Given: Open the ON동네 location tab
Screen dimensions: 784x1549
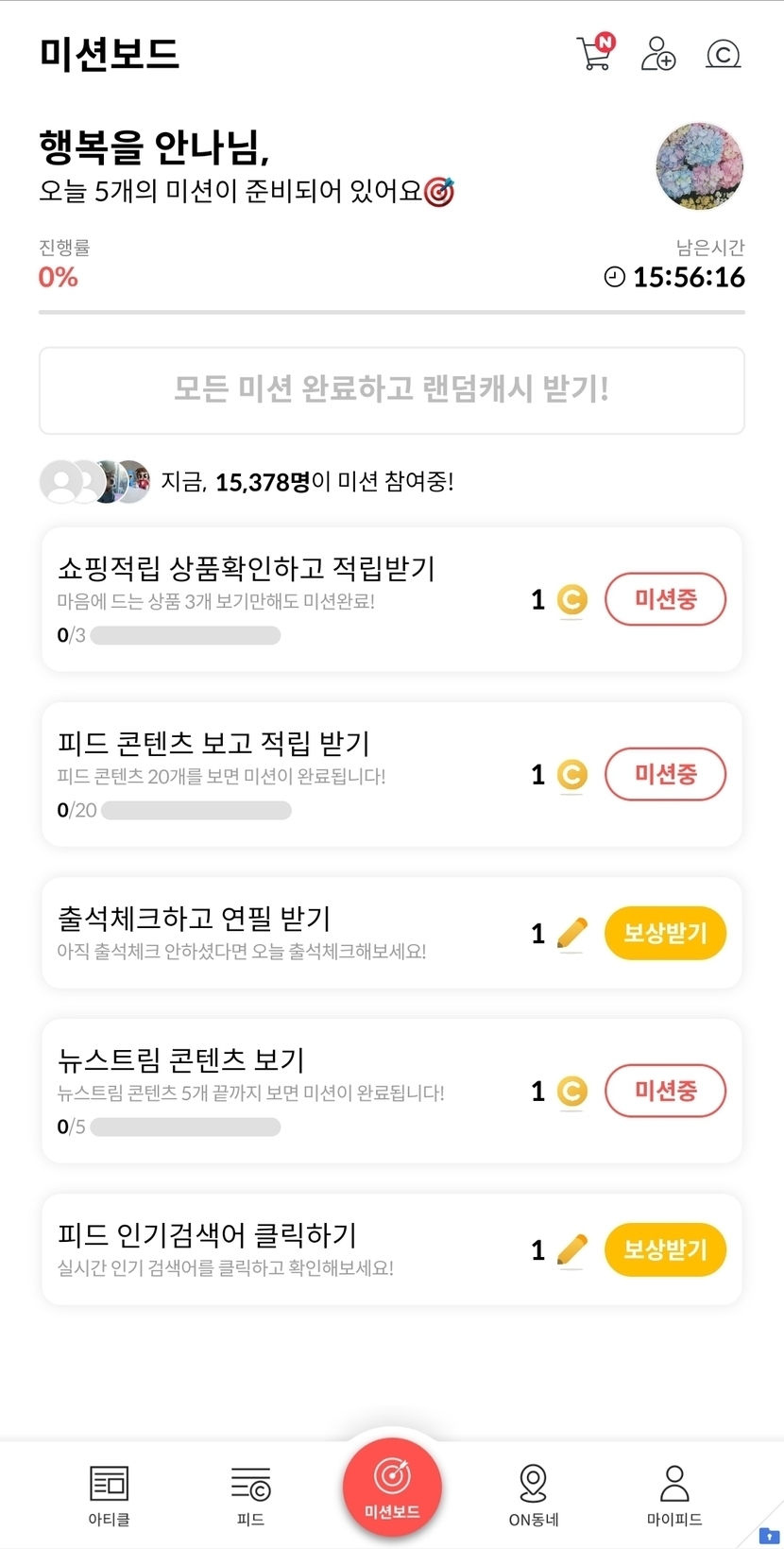Looking at the screenshot, I should coord(534,1493).
